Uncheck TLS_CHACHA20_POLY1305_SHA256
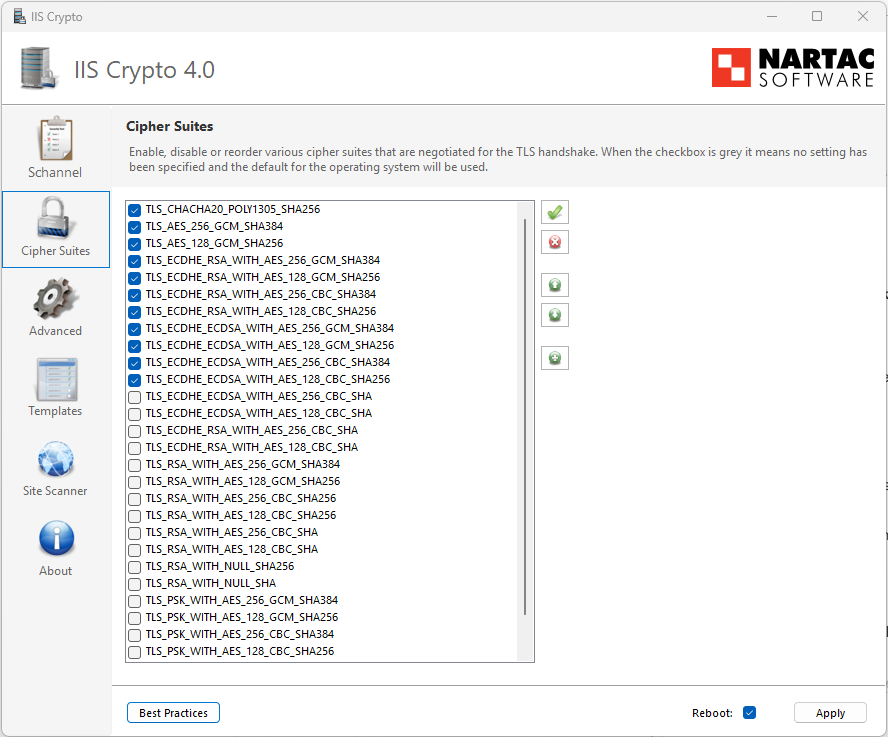 [134, 210]
